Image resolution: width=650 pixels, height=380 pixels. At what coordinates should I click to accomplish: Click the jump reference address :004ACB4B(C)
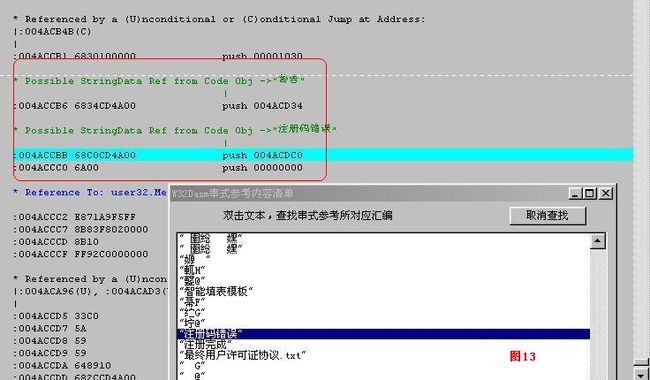[52, 31]
